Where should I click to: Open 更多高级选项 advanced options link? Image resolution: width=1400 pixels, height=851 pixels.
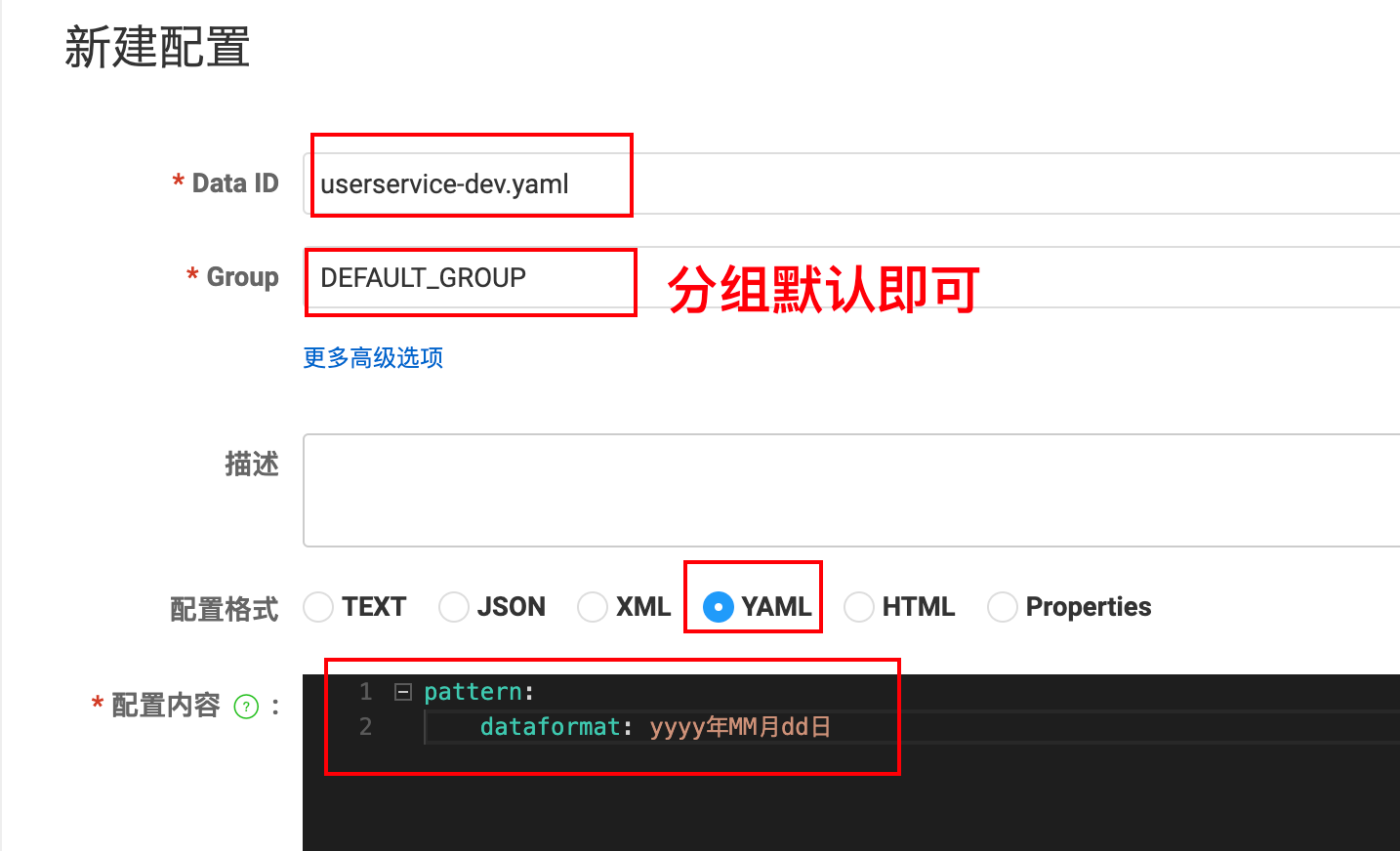(373, 358)
